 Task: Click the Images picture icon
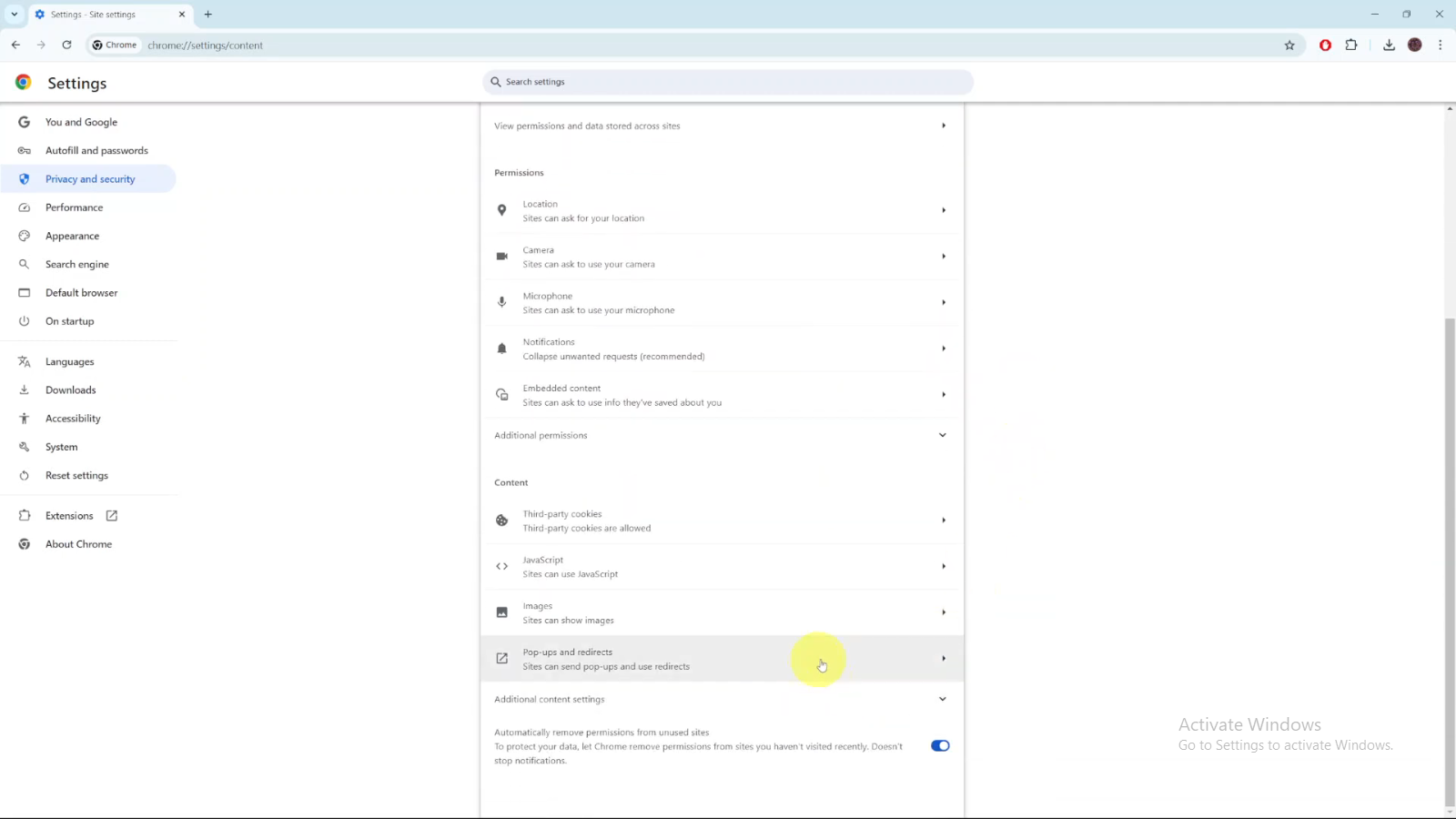[501, 612]
